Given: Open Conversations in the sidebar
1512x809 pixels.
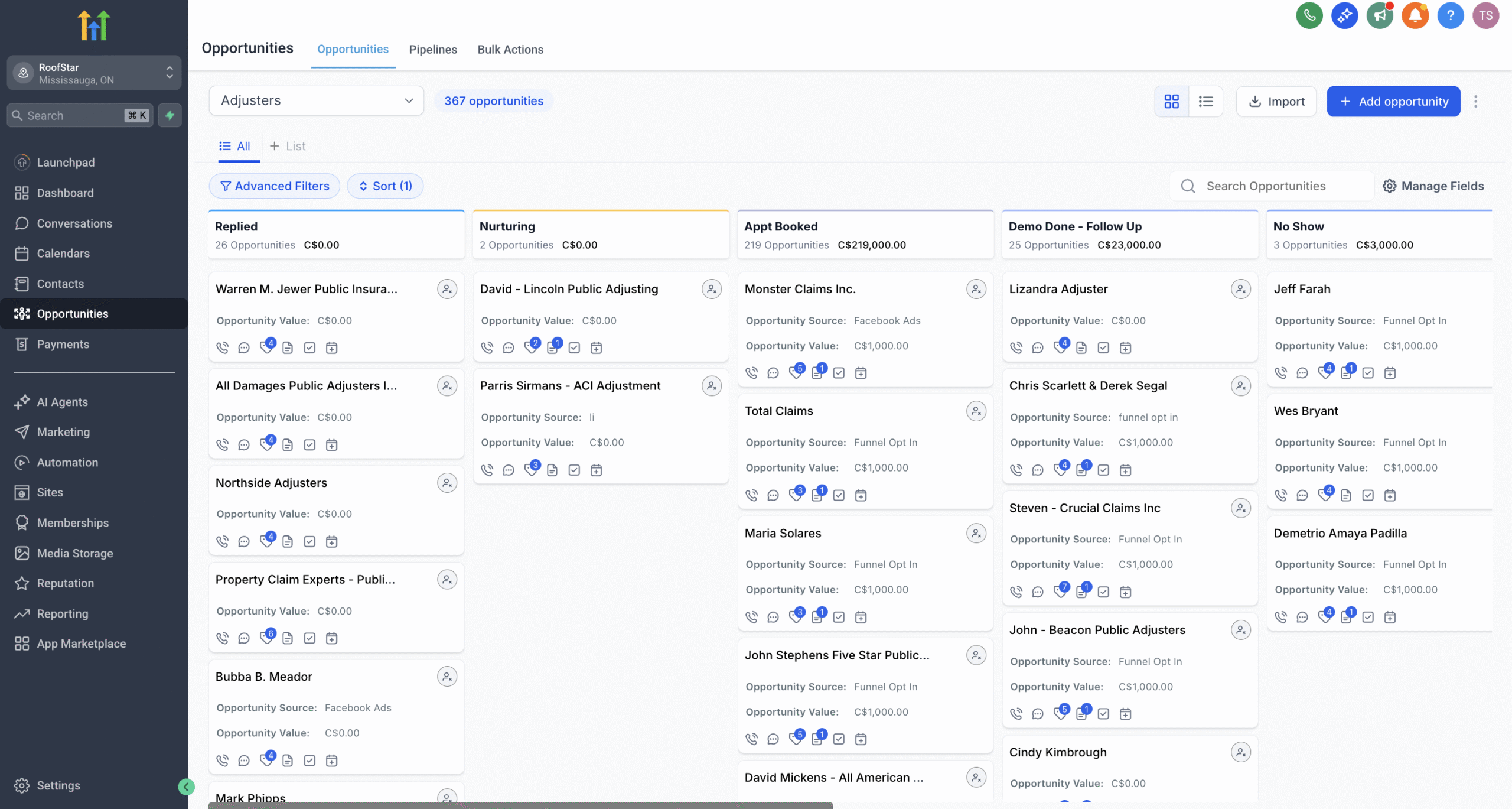Looking at the screenshot, I should (x=74, y=223).
